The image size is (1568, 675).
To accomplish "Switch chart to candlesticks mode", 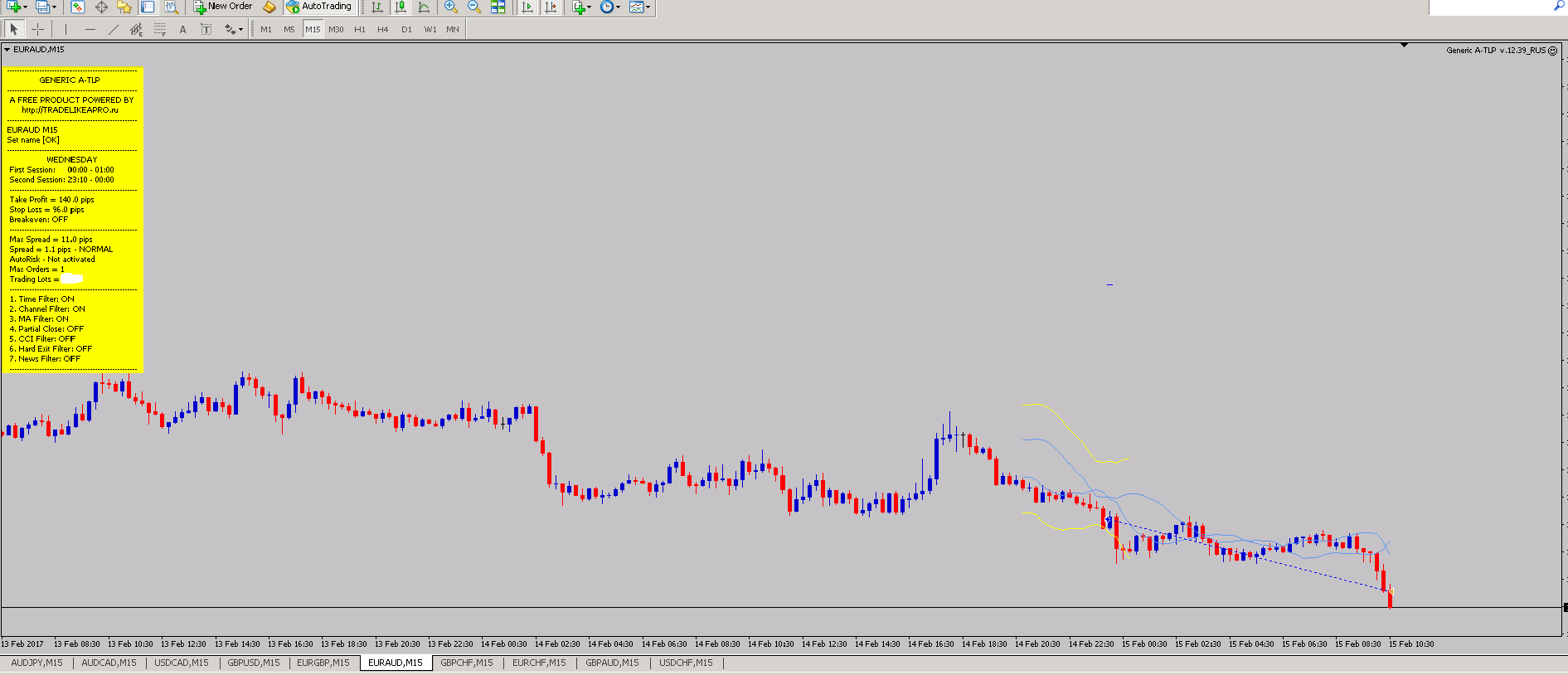I will [x=400, y=7].
